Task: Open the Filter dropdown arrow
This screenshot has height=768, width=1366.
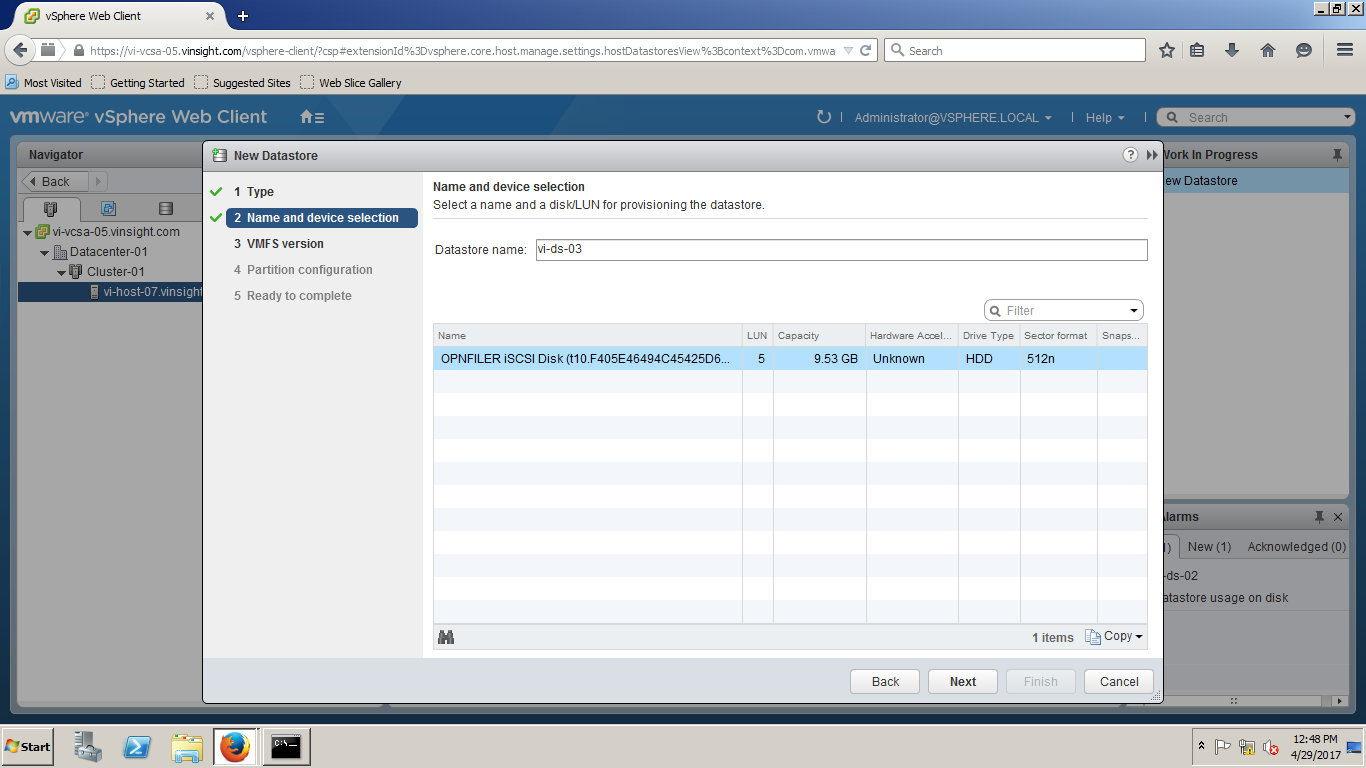Action: (1134, 311)
